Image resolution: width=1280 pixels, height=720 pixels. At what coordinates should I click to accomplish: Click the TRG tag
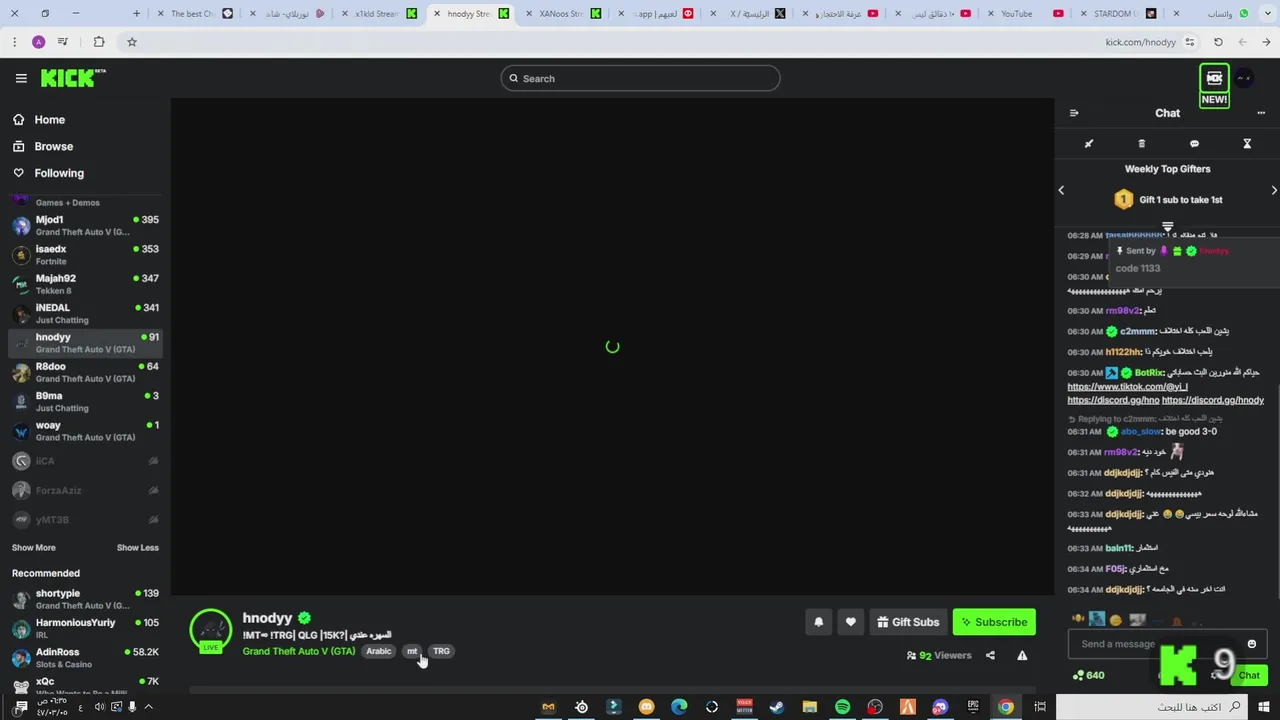coord(441,651)
